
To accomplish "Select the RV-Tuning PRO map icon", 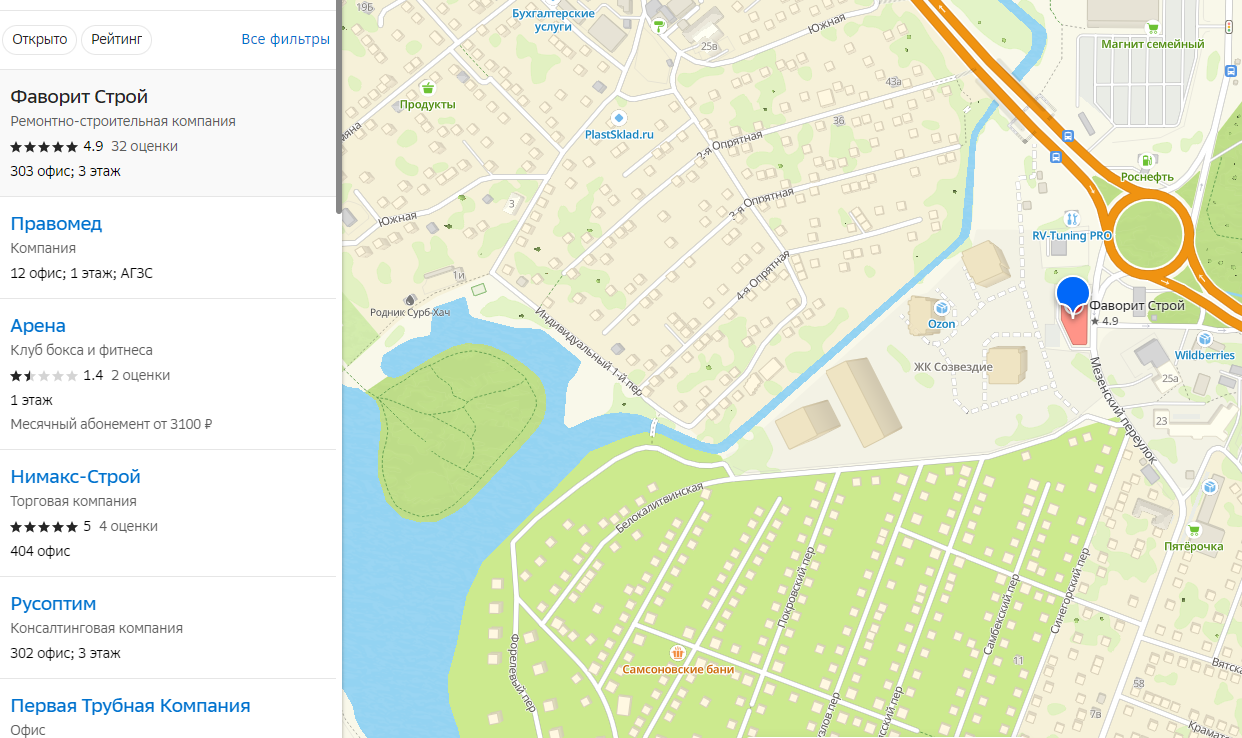I will (1072, 218).
